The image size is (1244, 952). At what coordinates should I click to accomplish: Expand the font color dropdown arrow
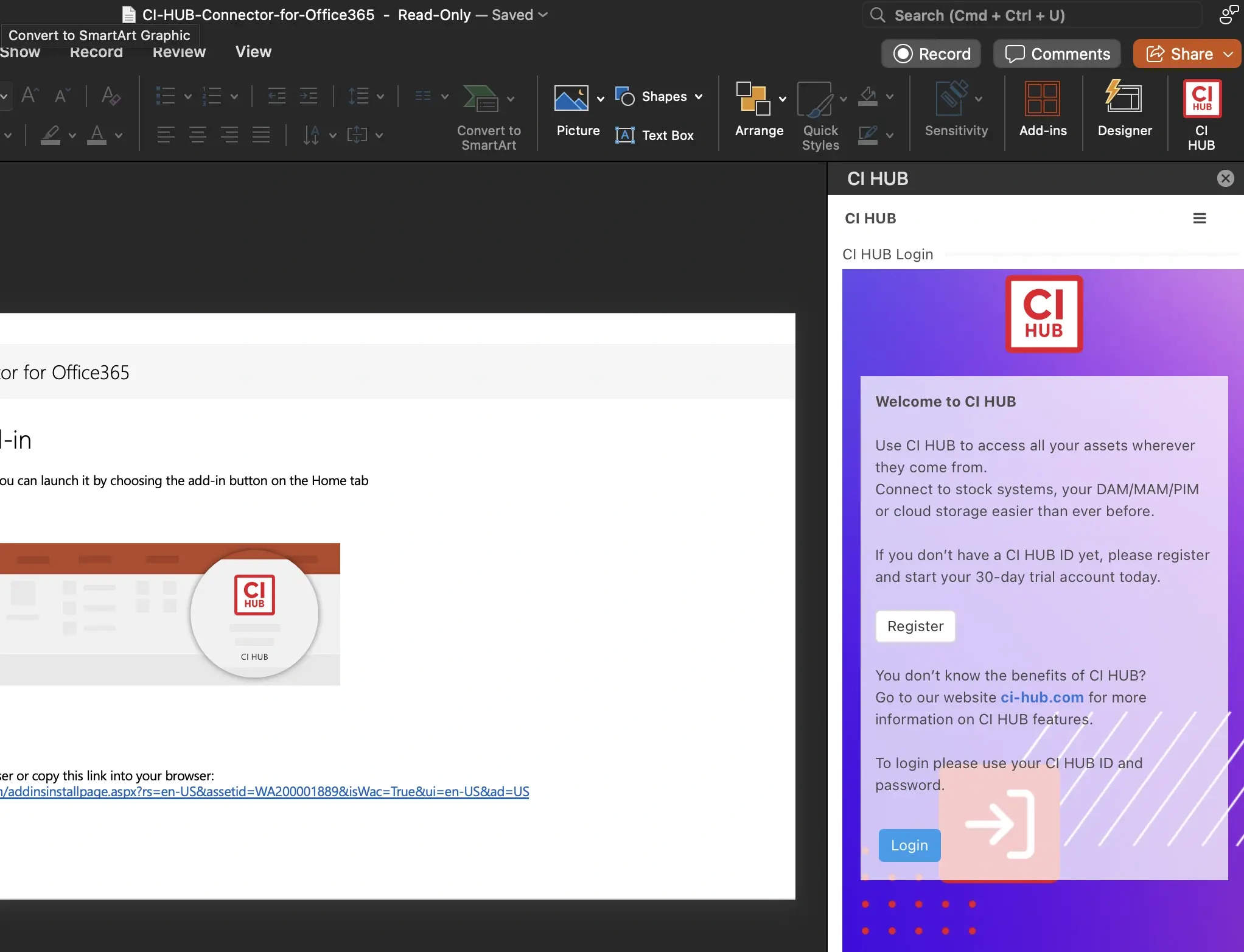tap(119, 135)
